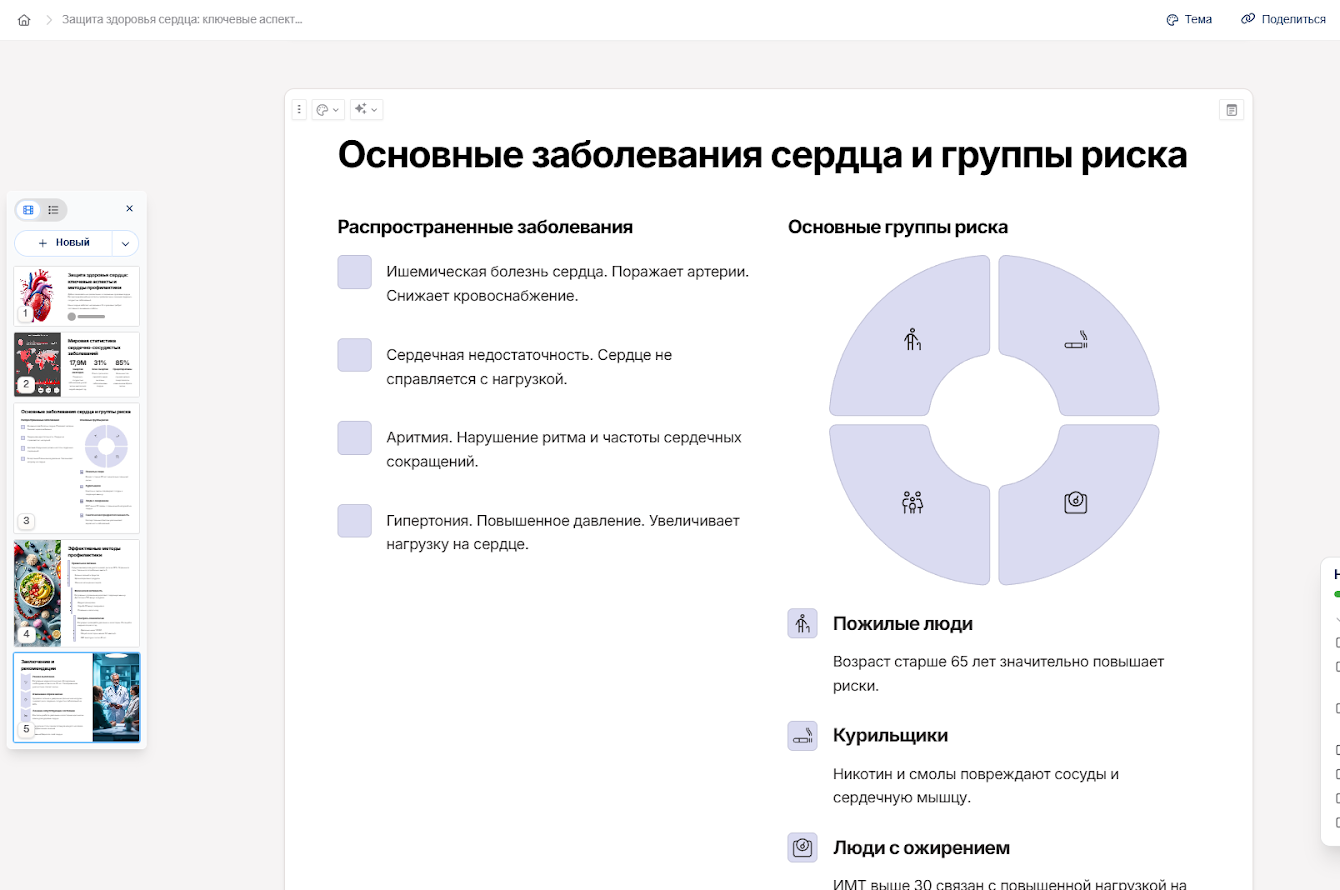Select the second slide thumbnail with world map
The width and height of the screenshot is (1340, 890).
pos(76,364)
